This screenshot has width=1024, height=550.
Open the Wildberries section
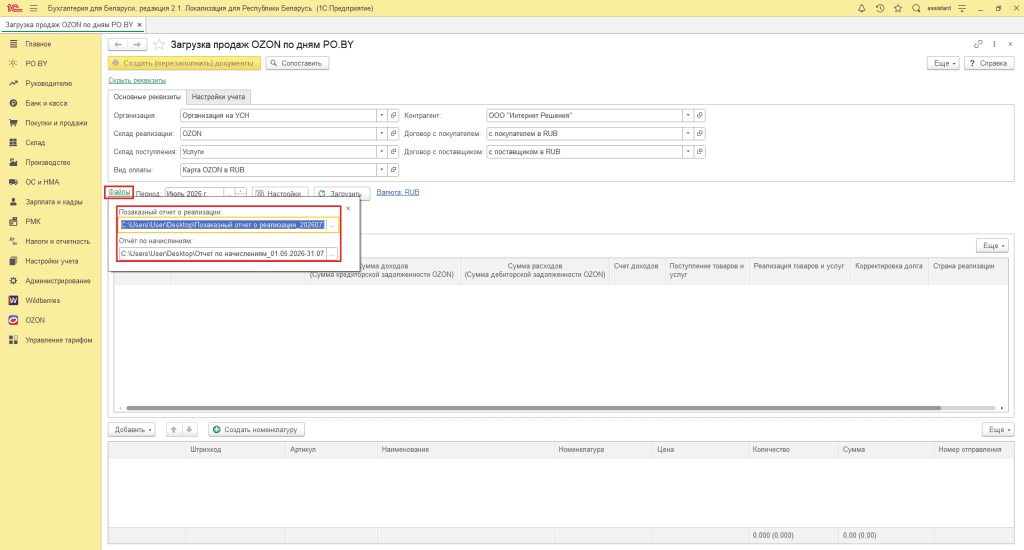tap(42, 300)
